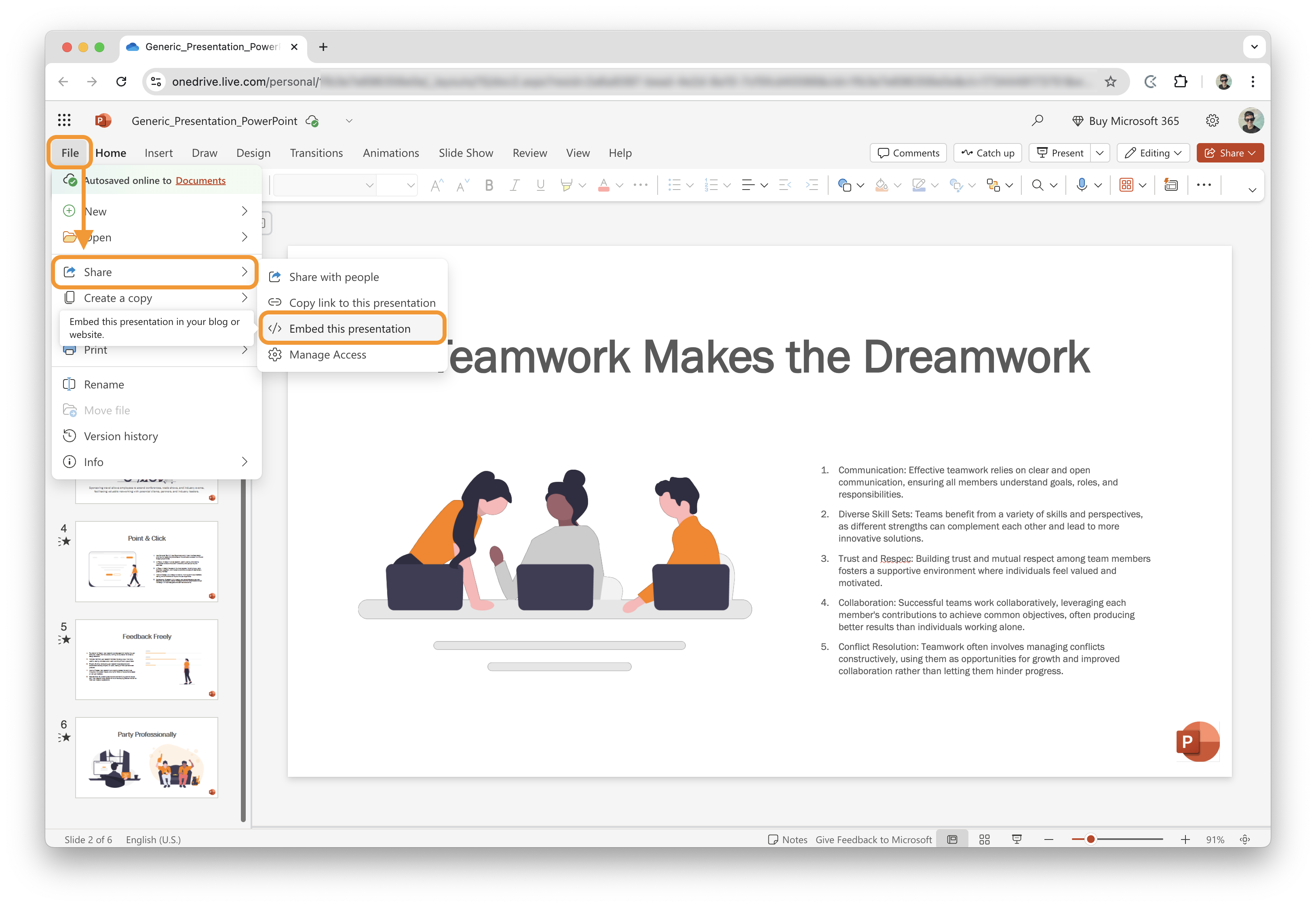Select Rename in File menu
The height and width of the screenshot is (907, 1316).
point(156,385)
